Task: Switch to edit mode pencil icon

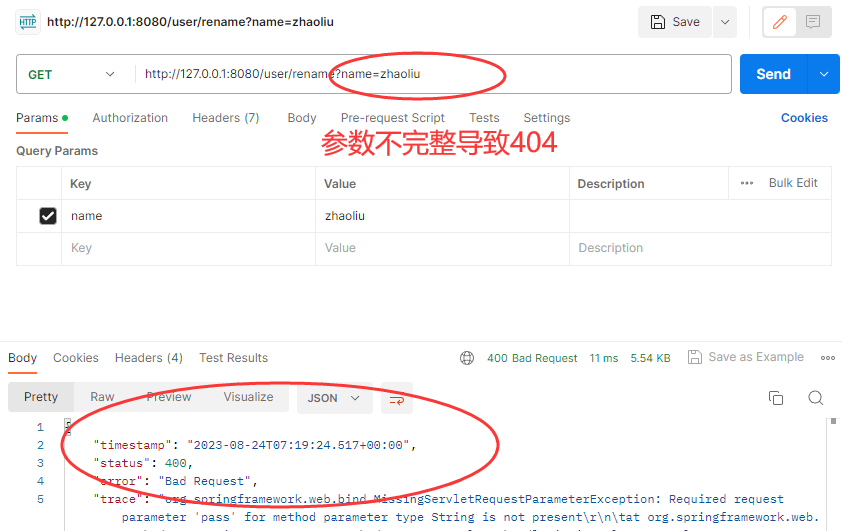Action: (780, 22)
